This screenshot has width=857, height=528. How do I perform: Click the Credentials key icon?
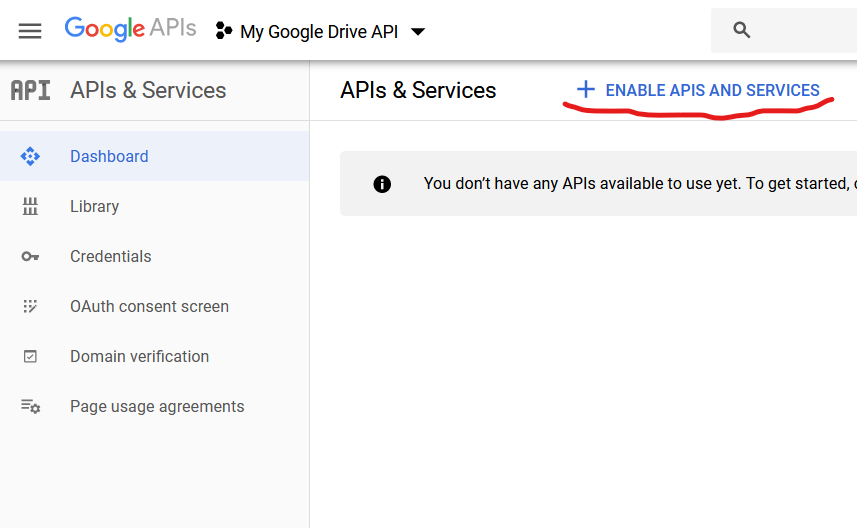click(30, 256)
